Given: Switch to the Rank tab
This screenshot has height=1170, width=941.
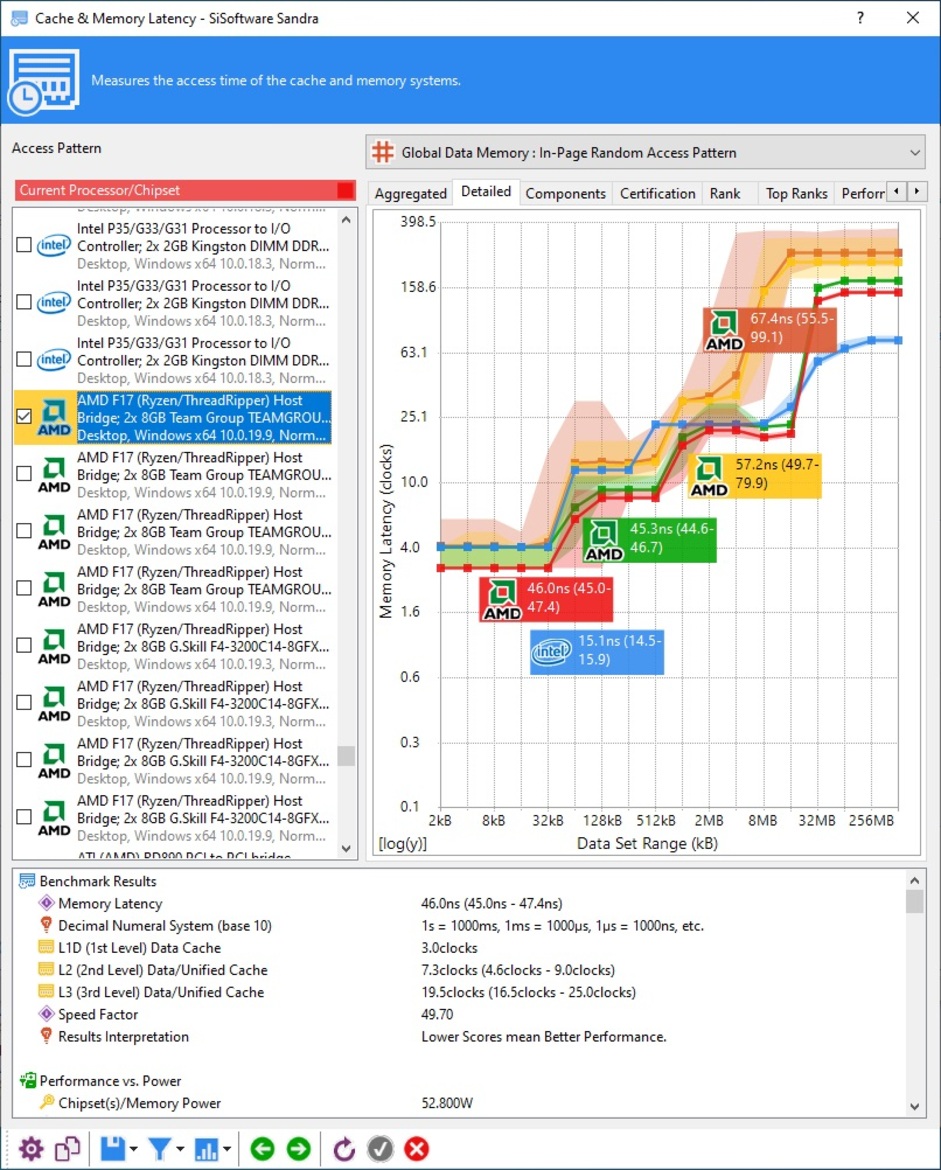Looking at the screenshot, I should coord(725,193).
